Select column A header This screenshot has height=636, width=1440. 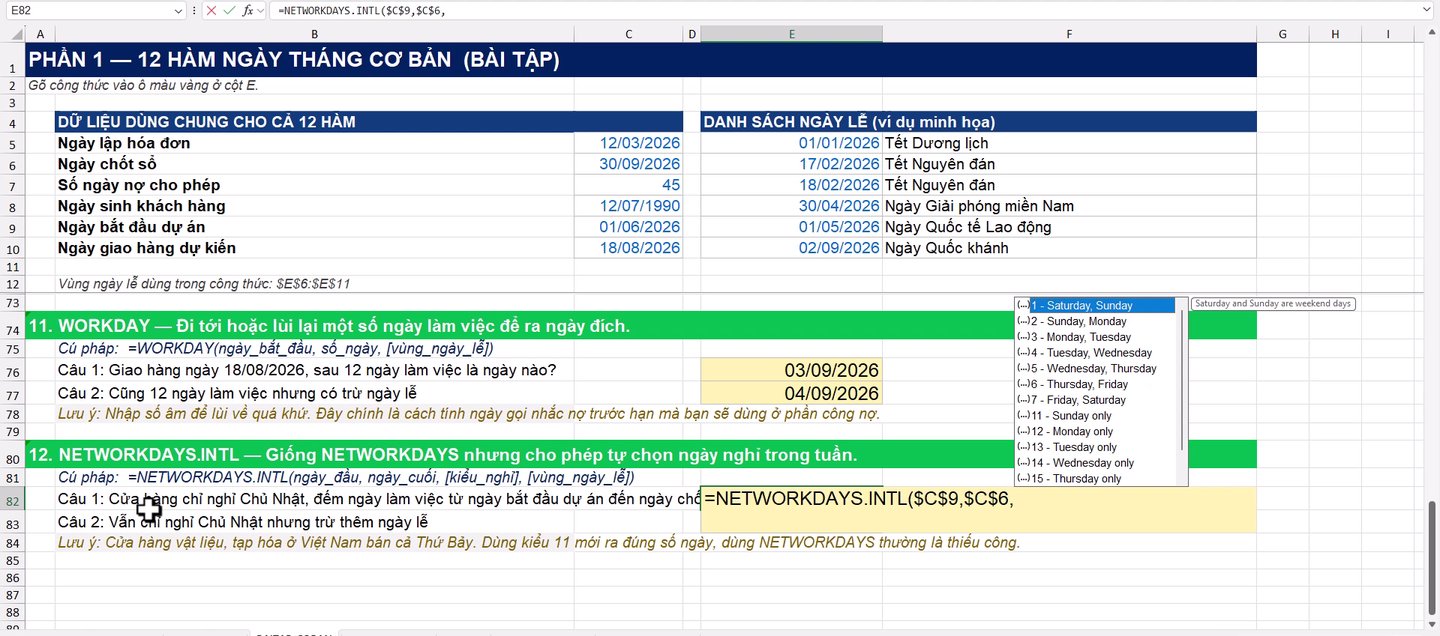(40, 34)
